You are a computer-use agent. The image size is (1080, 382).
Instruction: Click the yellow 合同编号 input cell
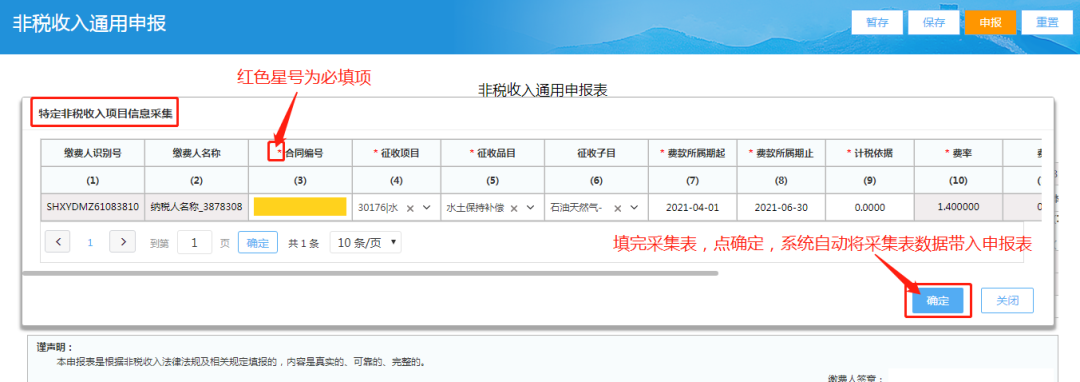(300, 207)
